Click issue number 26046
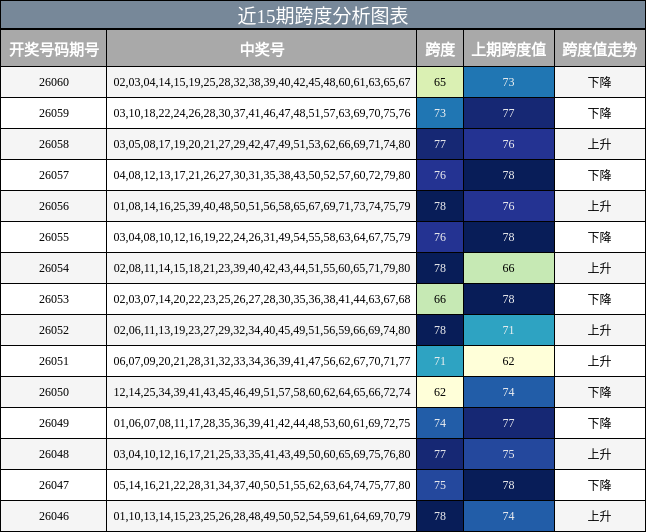Image resolution: width=646 pixels, height=532 pixels. [x=54, y=516]
